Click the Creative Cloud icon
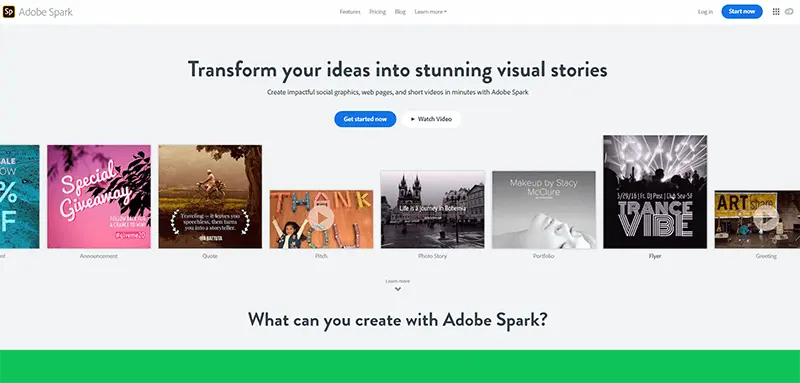The height and width of the screenshot is (383, 800). (789, 12)
